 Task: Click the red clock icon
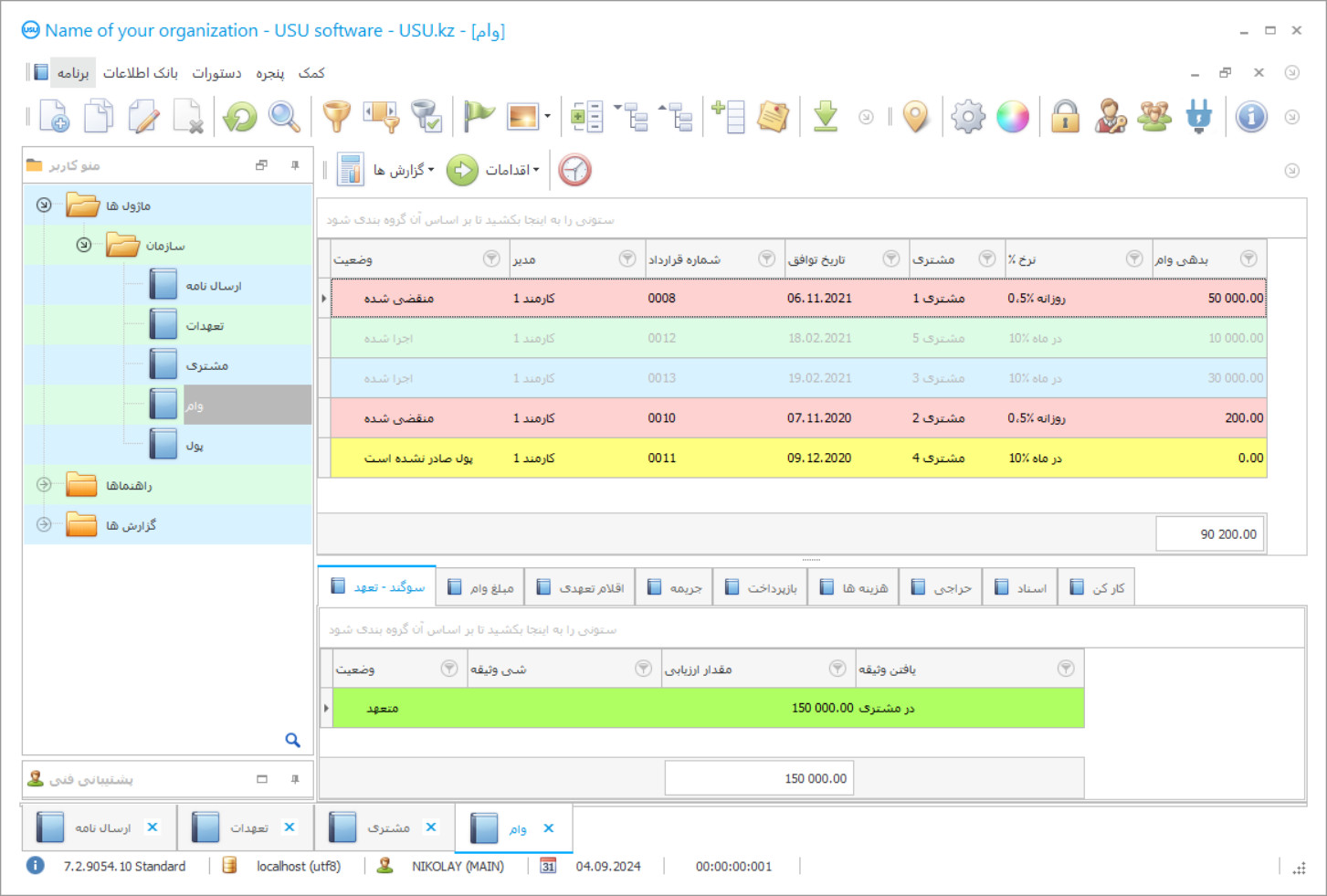tap(574, 170)
